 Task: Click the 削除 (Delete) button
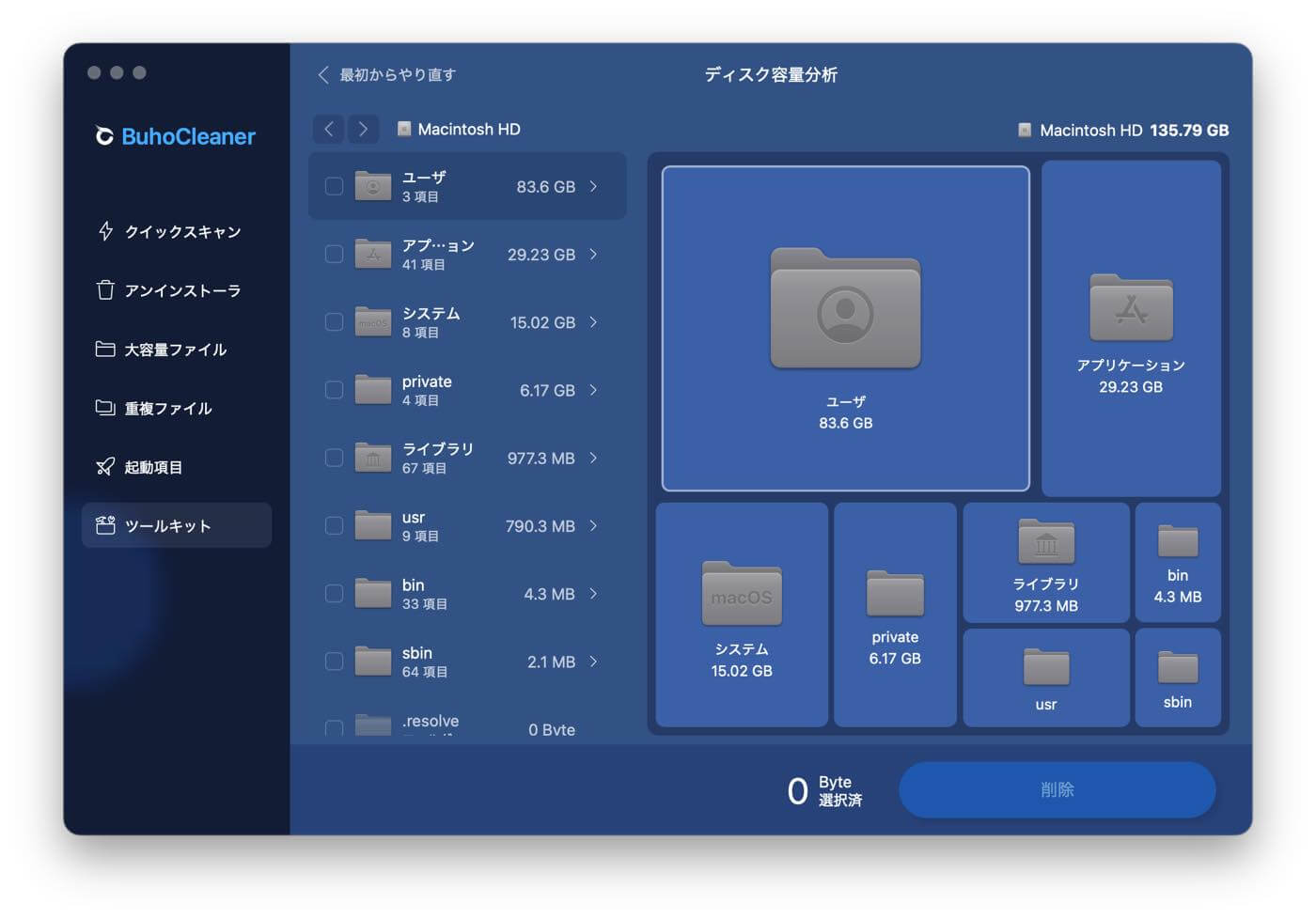pyautogui.click(x=1057, y=789)
